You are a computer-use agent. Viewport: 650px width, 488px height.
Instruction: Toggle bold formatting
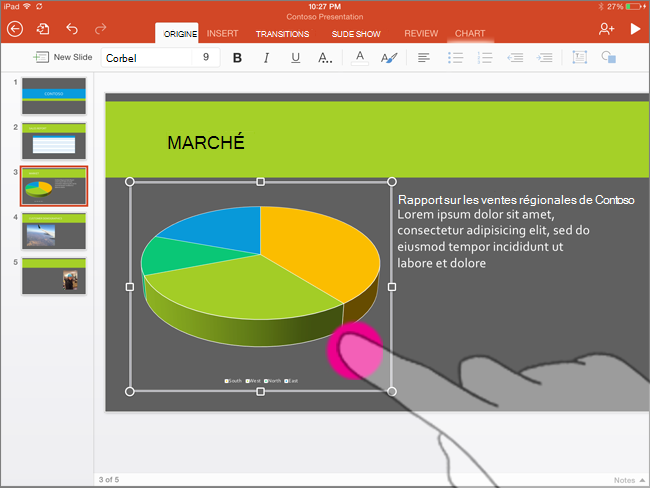pyautogui.click(x=237, y=58)
